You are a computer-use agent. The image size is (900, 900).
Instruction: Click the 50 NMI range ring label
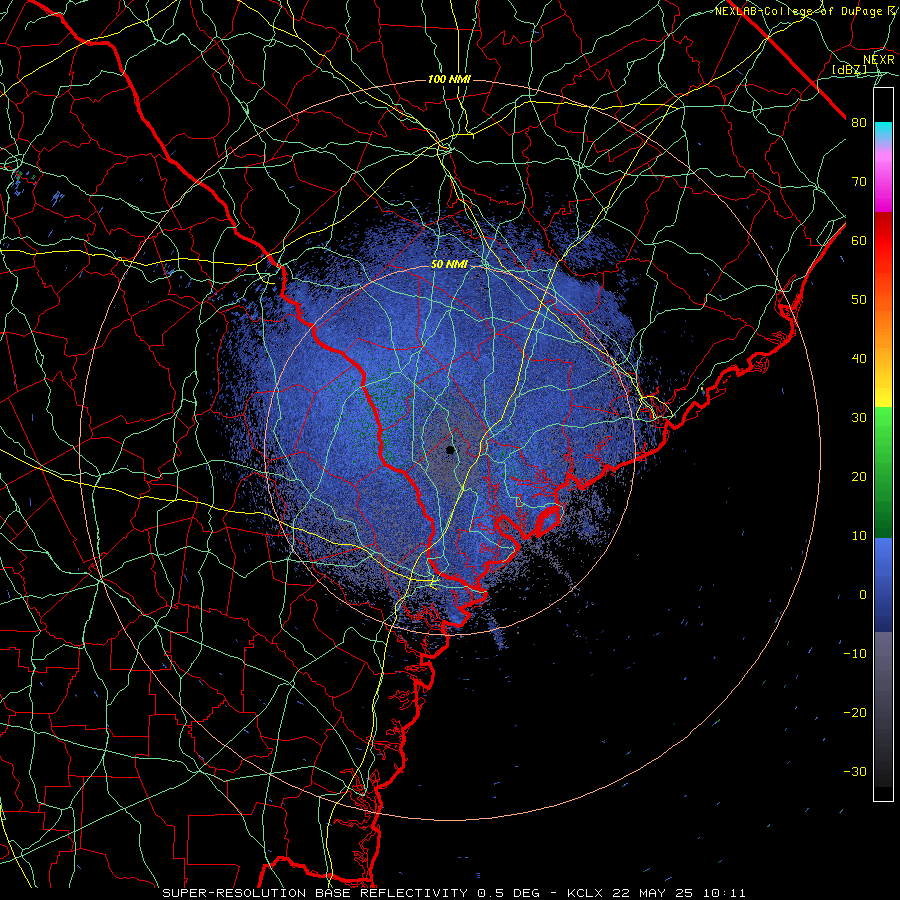[449, 264]
